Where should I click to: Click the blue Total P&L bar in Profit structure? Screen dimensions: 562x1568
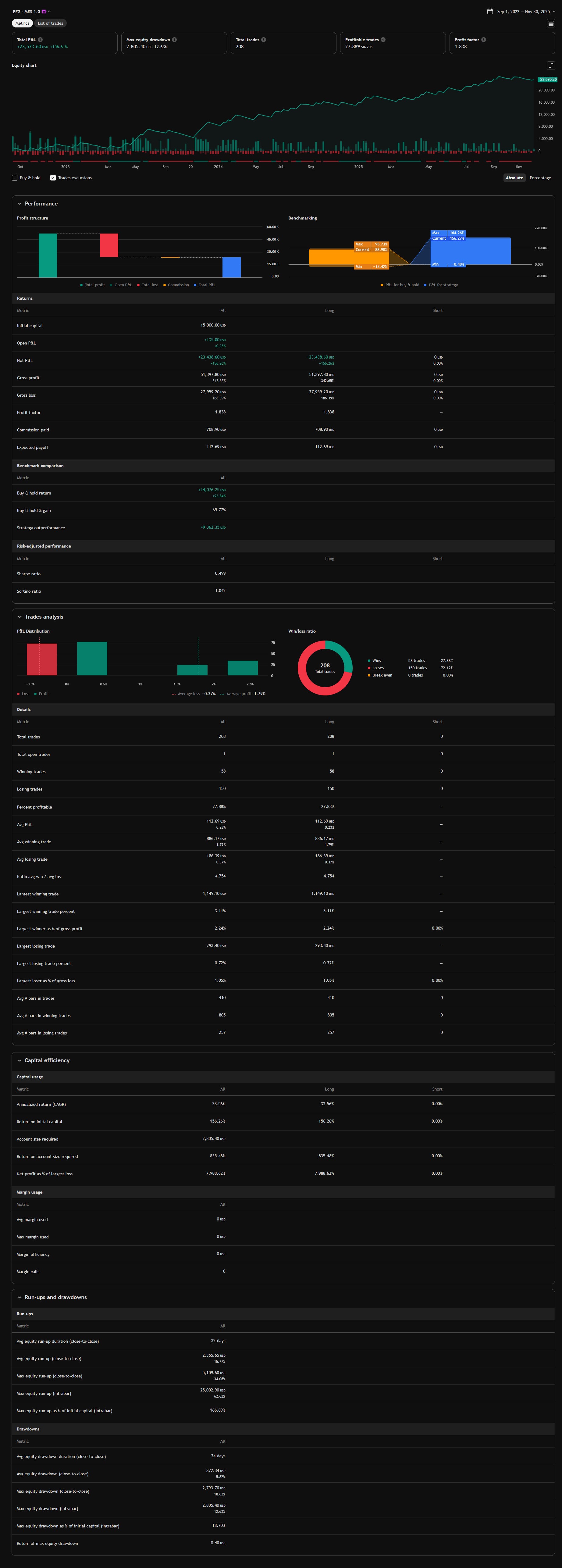click(231, 267)
